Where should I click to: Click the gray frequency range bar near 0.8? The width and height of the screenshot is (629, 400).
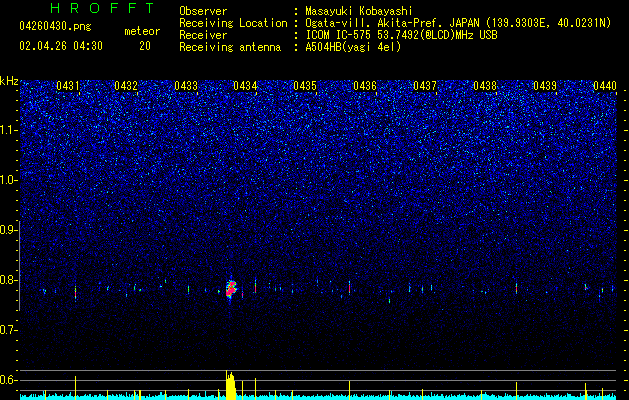(x=20, y=266)
